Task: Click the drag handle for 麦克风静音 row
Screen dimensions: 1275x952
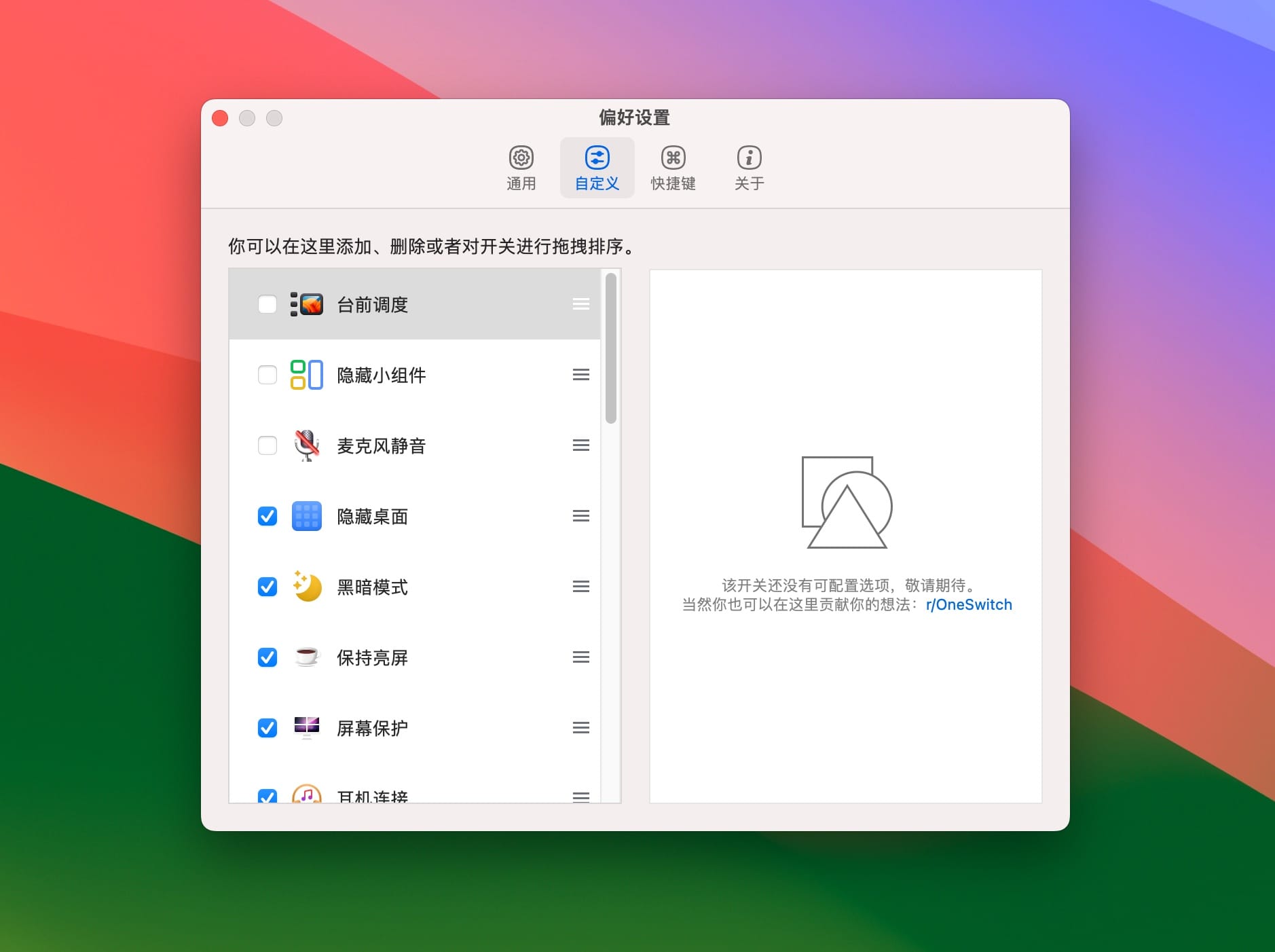Action: [x=580, y=445]
